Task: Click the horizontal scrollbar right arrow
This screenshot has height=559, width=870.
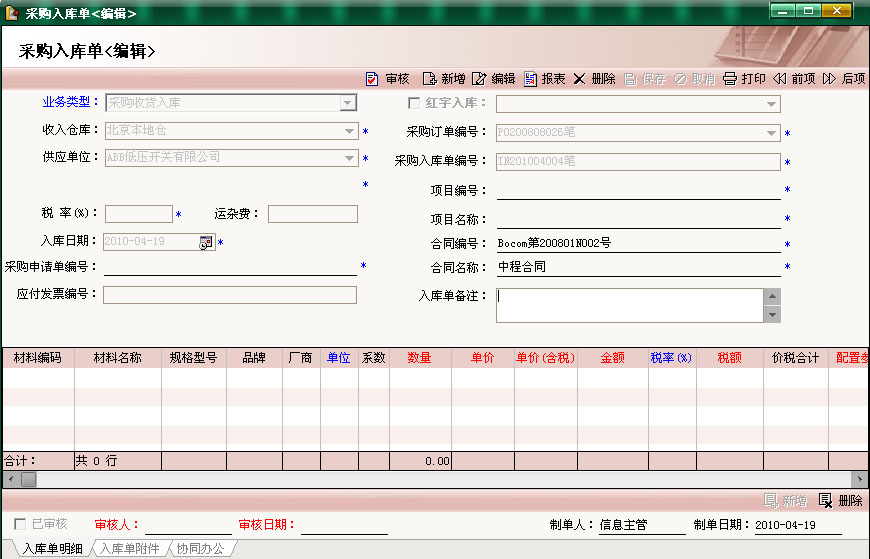Action: tap(859, 479)
